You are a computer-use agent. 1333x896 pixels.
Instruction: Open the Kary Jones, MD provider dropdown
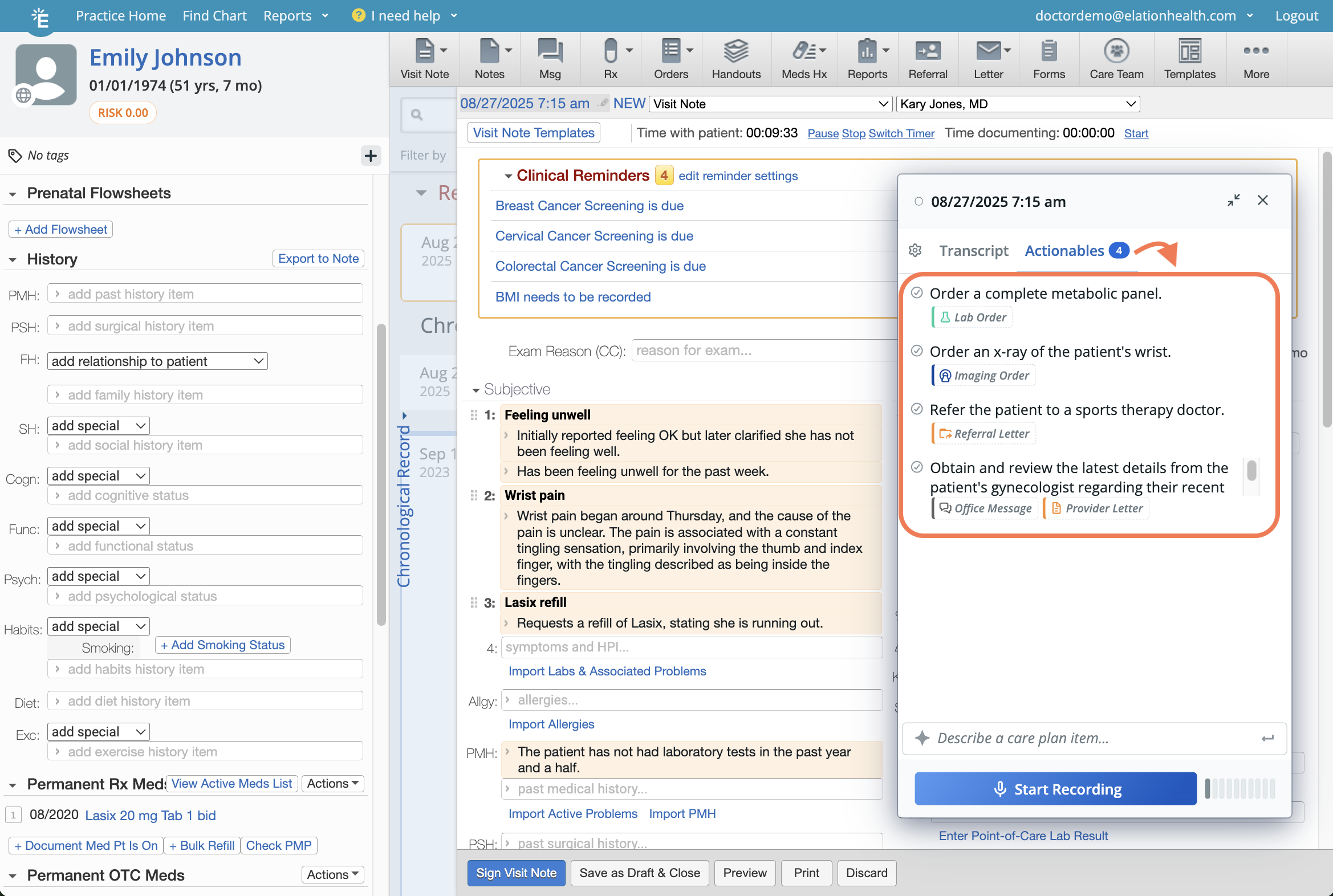pos(1018,104)
